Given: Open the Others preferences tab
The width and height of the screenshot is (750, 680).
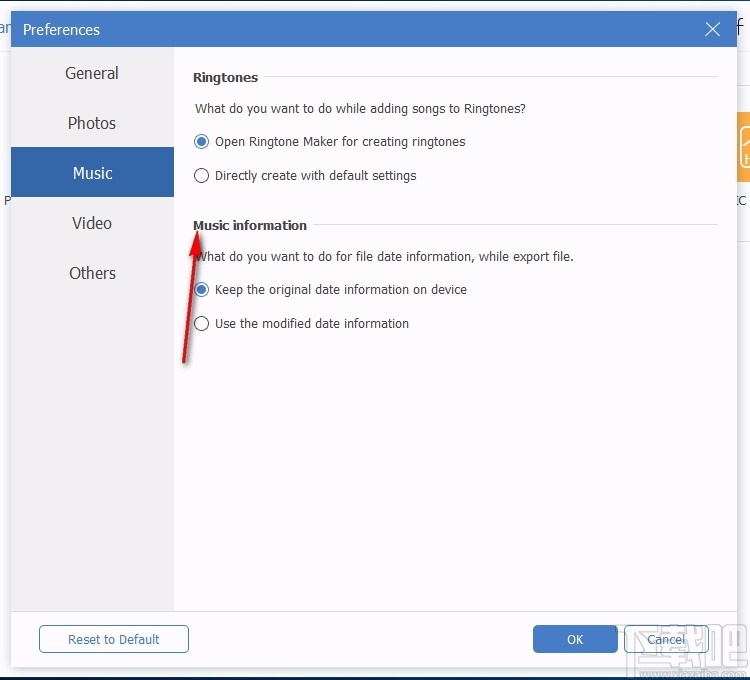Looking at the screenshot, I should click(92, 273).
